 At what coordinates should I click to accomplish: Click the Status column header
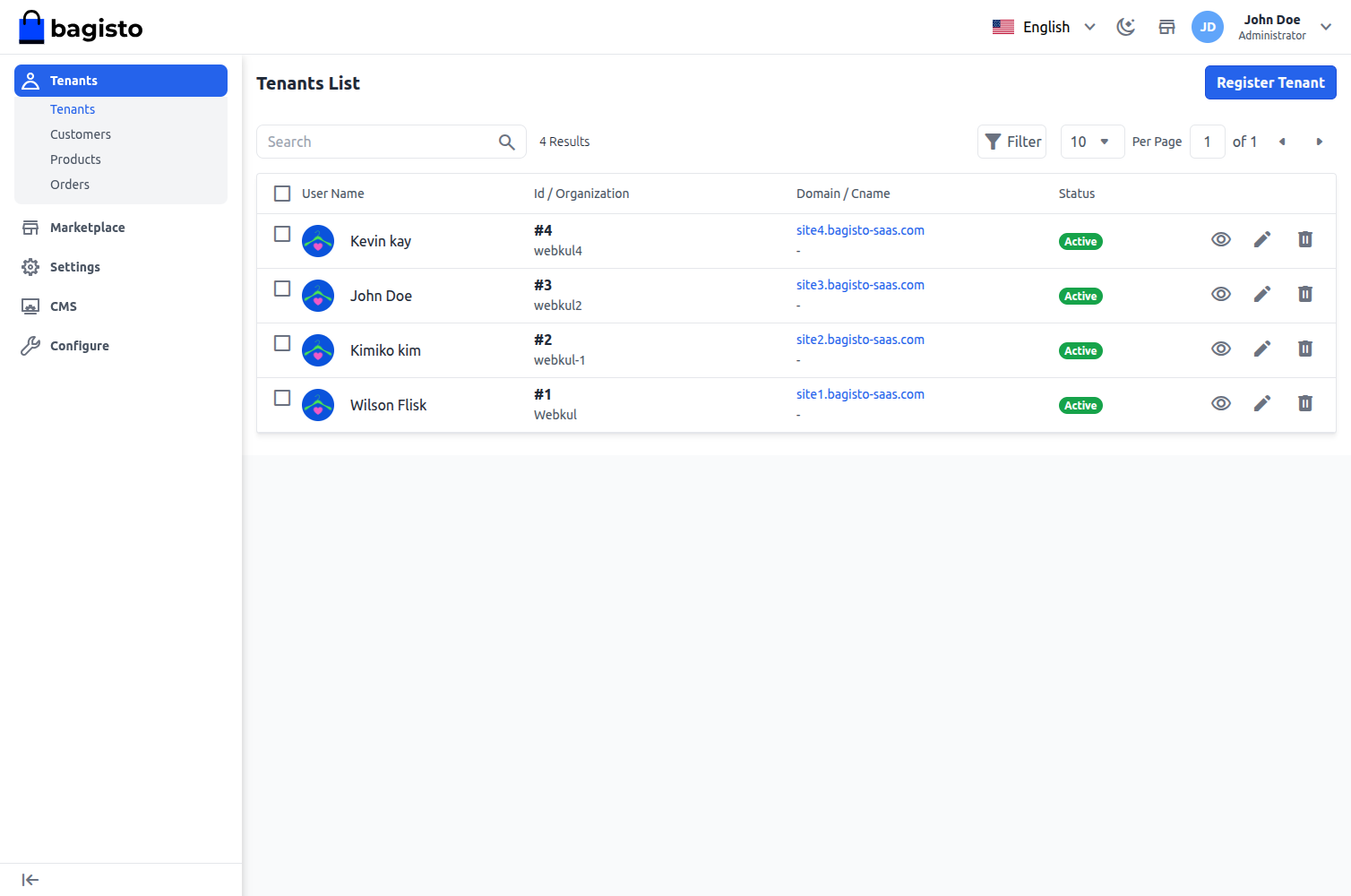[x=1077, y=194]
